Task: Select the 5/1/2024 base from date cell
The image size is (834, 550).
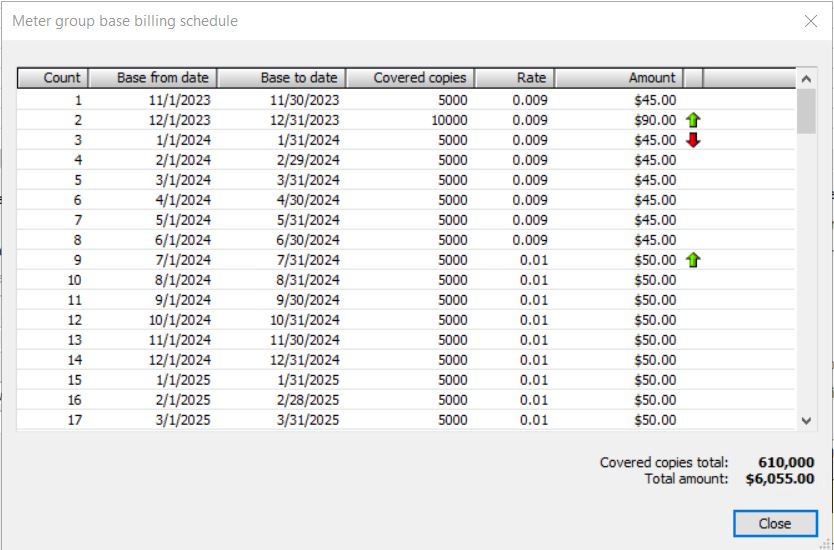Action: click(x=184, y=220)
